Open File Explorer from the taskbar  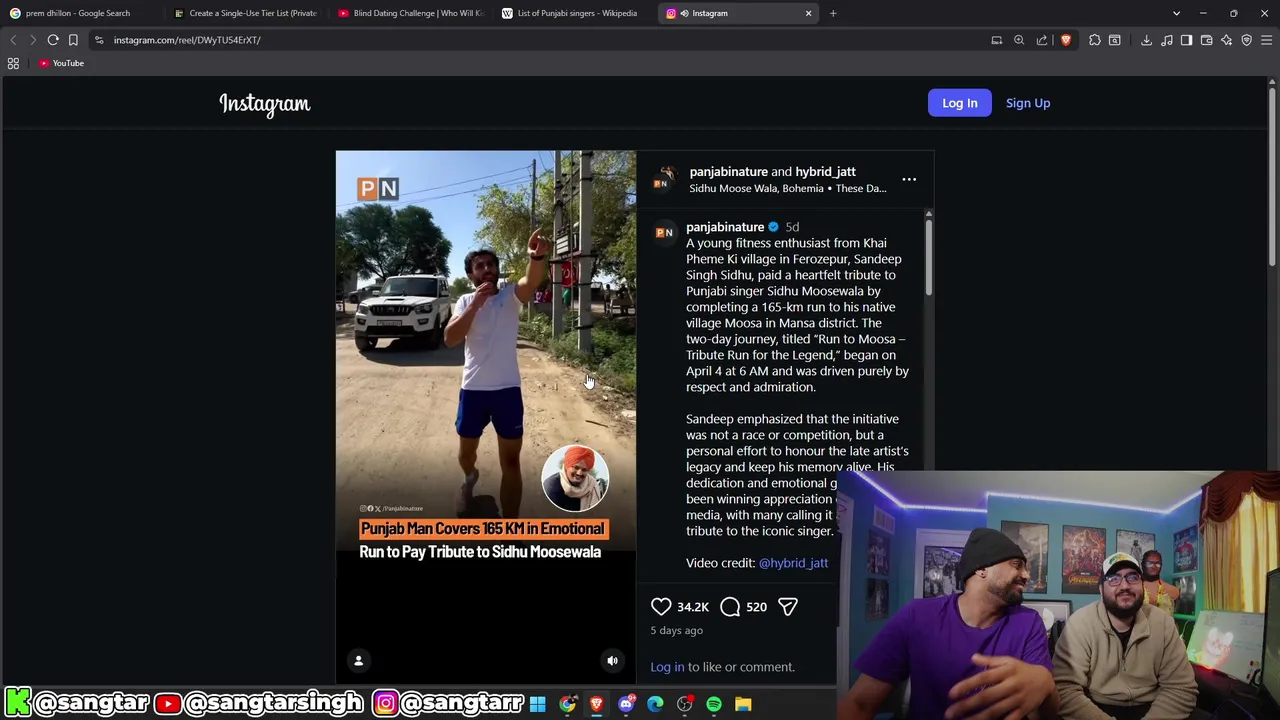click(743, 704)
